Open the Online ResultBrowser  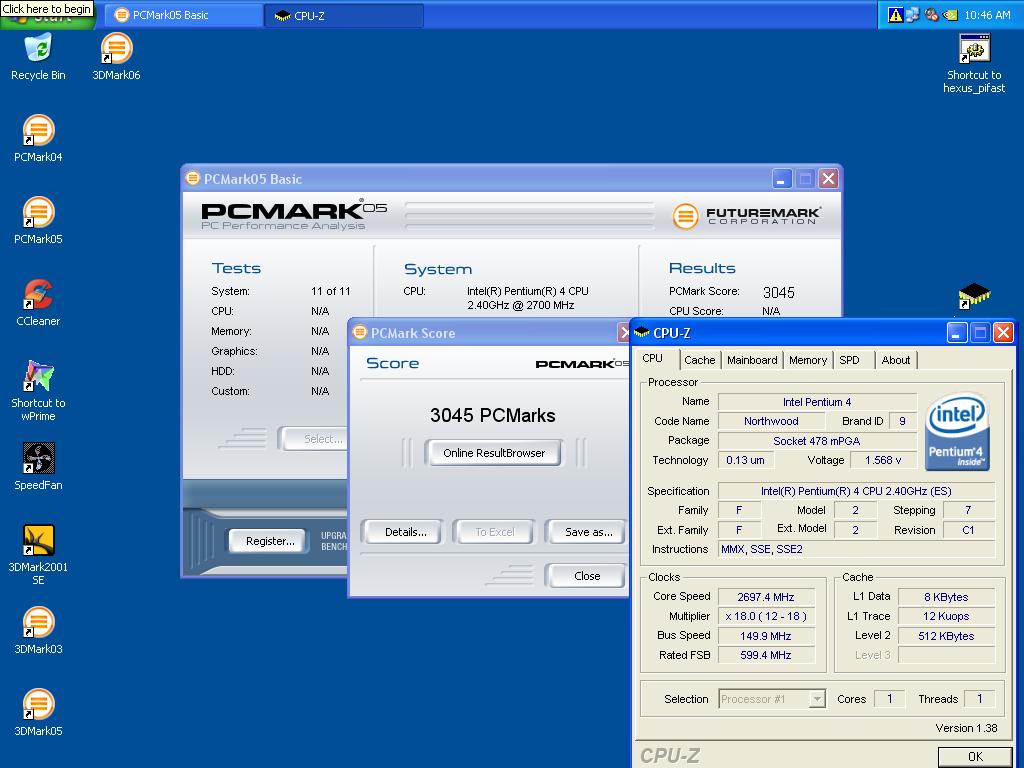point(494,453)
